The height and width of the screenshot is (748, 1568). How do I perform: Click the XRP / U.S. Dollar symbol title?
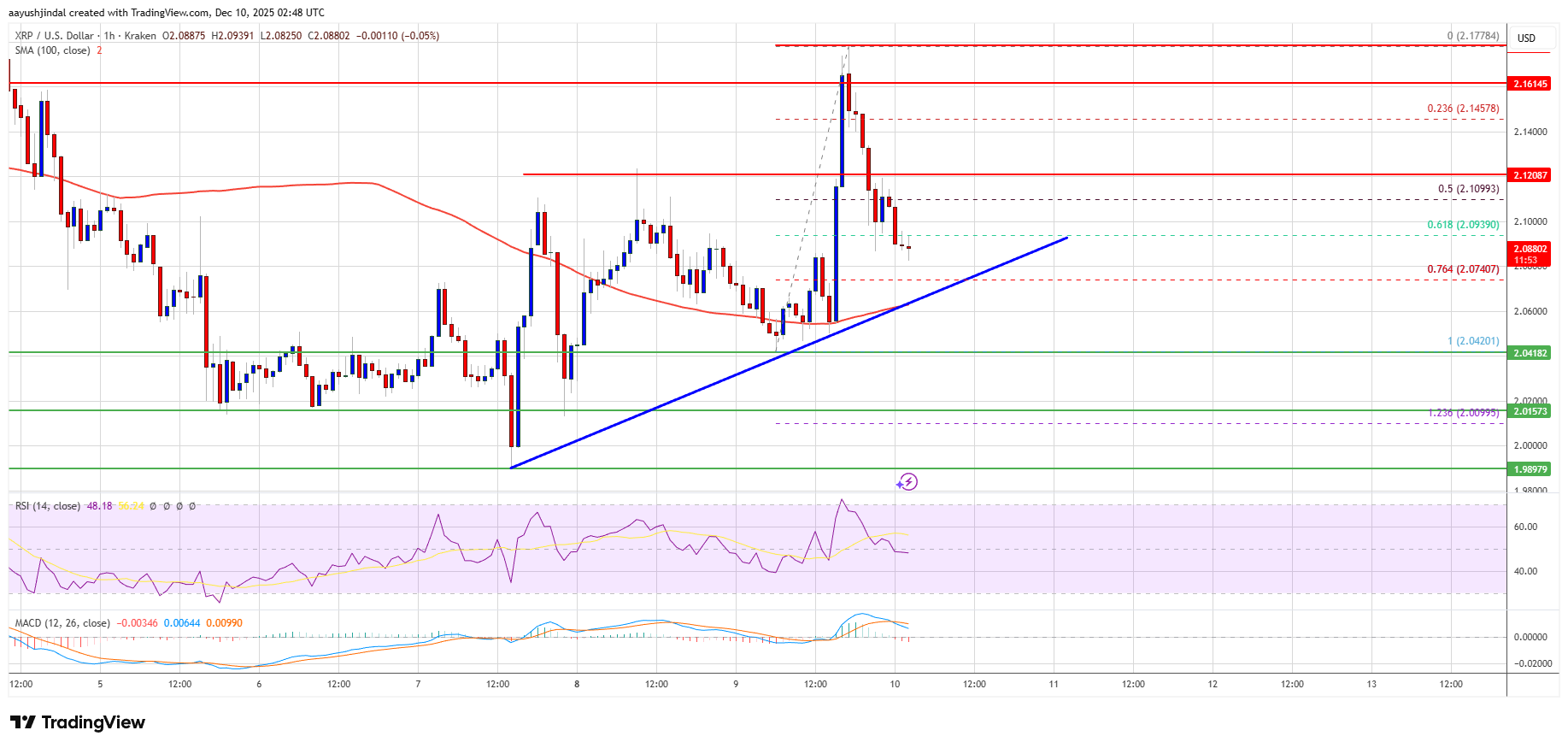click(x=55, y=36)
